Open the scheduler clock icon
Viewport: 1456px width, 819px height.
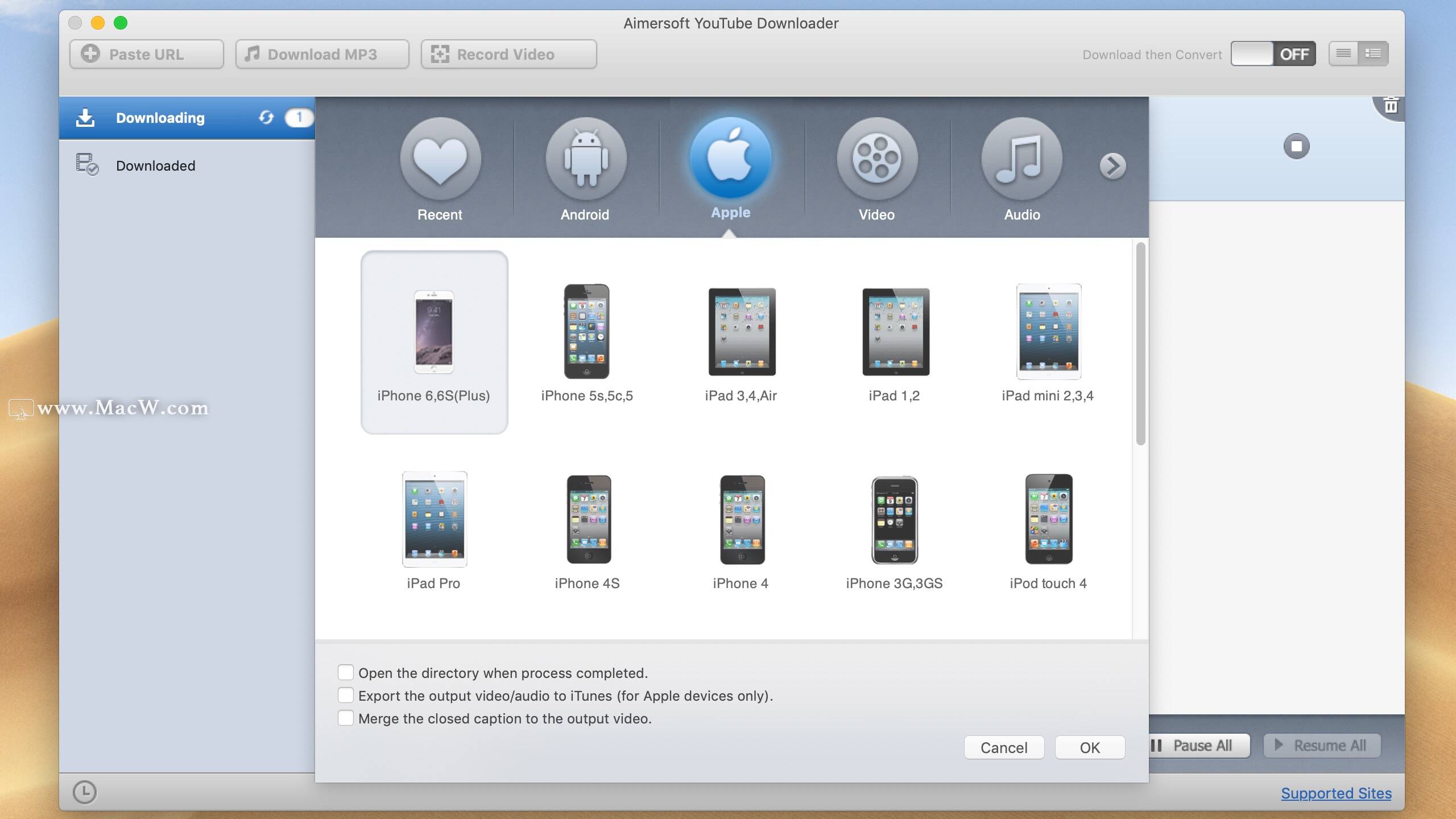(85, 792)
